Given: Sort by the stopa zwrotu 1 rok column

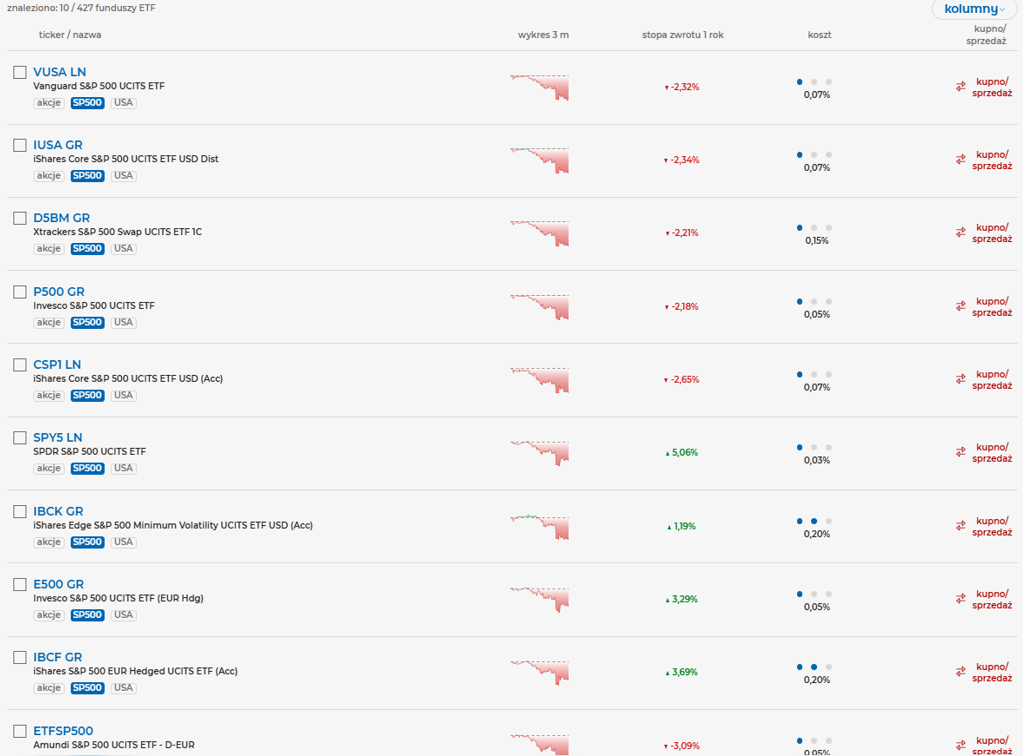Looking at the screenshot, I should [x=682, y=35].
